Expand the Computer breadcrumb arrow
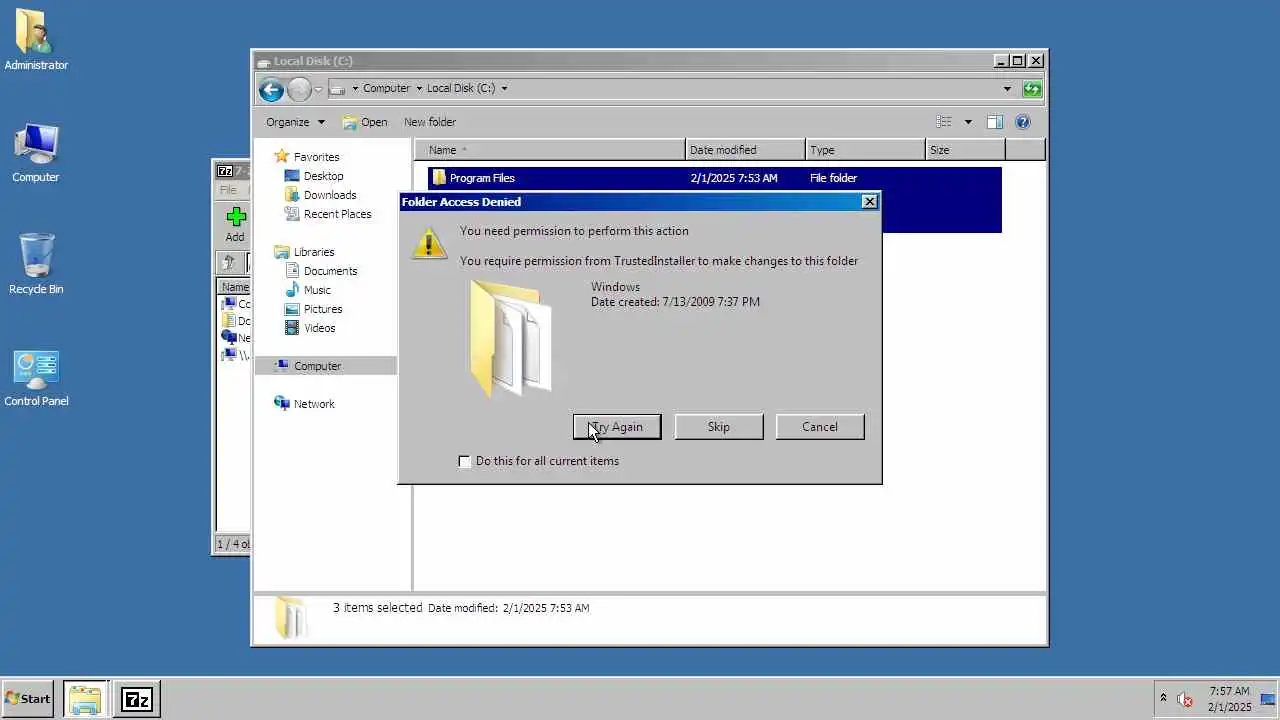 (x=419, y=89)
